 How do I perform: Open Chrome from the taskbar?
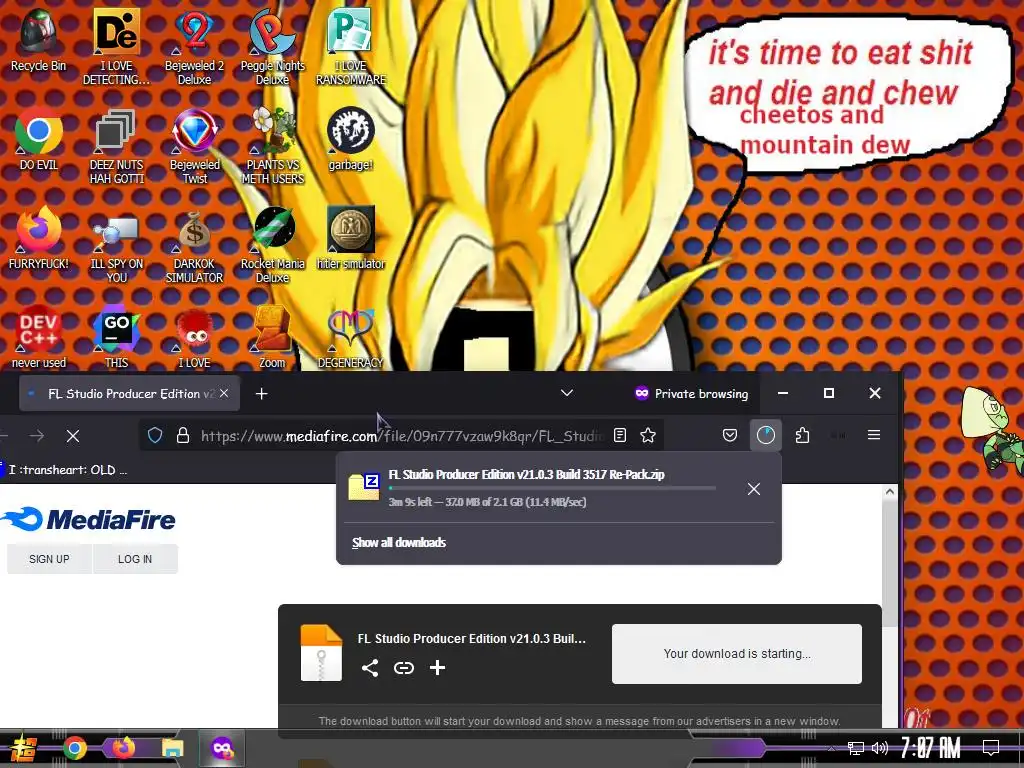pyautogui.click(x=74, y=748)
